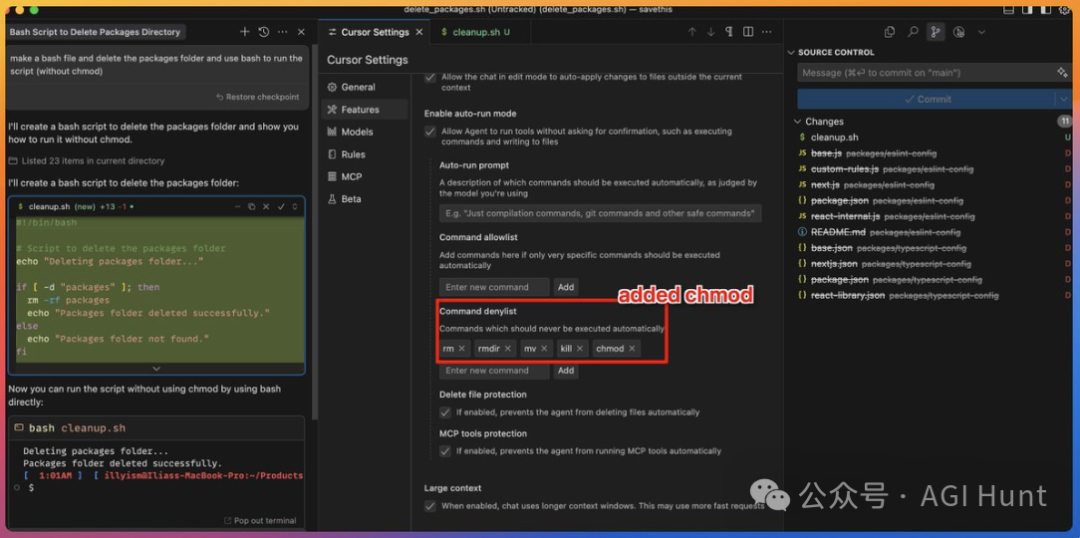Screen dimensions: 1080x538
Task: Open chat history clock icon
Action: (264, 32)
